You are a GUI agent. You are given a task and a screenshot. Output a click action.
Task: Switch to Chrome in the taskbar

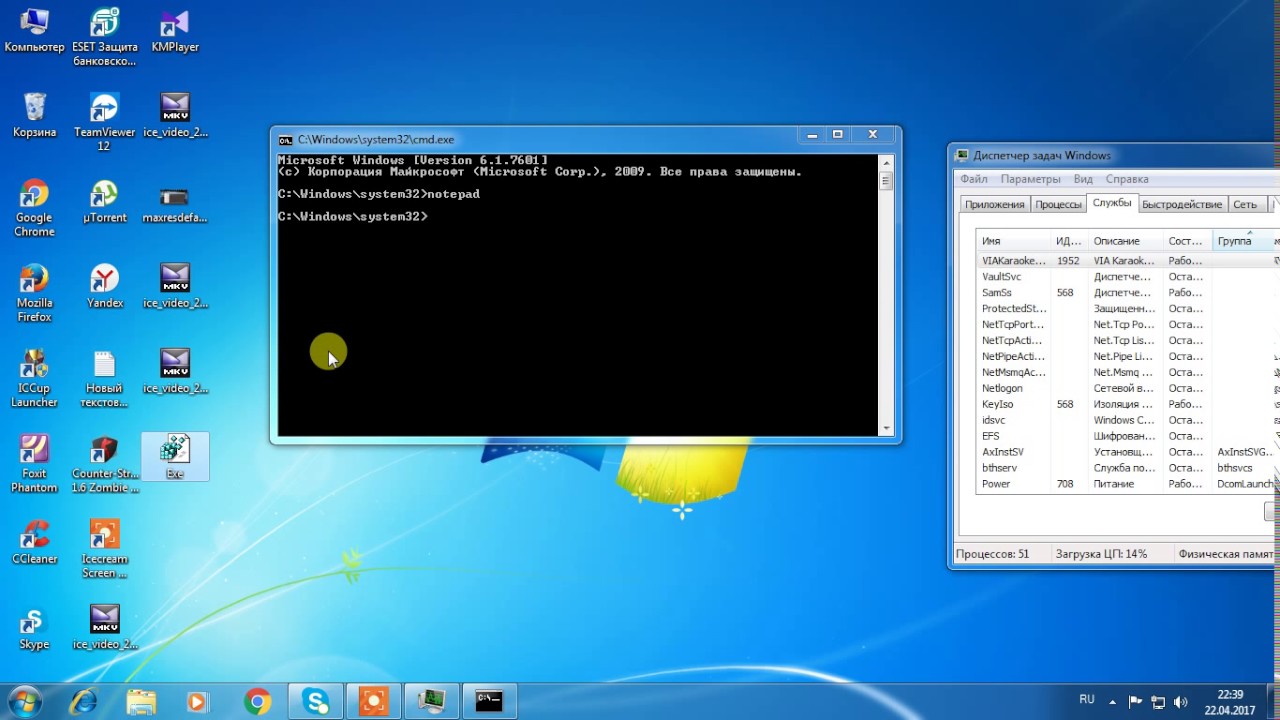[257, 701]
